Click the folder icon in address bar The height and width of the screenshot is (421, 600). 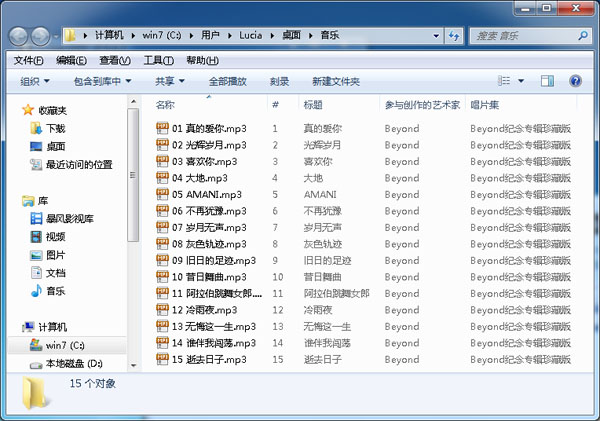[x=70, y=36]
